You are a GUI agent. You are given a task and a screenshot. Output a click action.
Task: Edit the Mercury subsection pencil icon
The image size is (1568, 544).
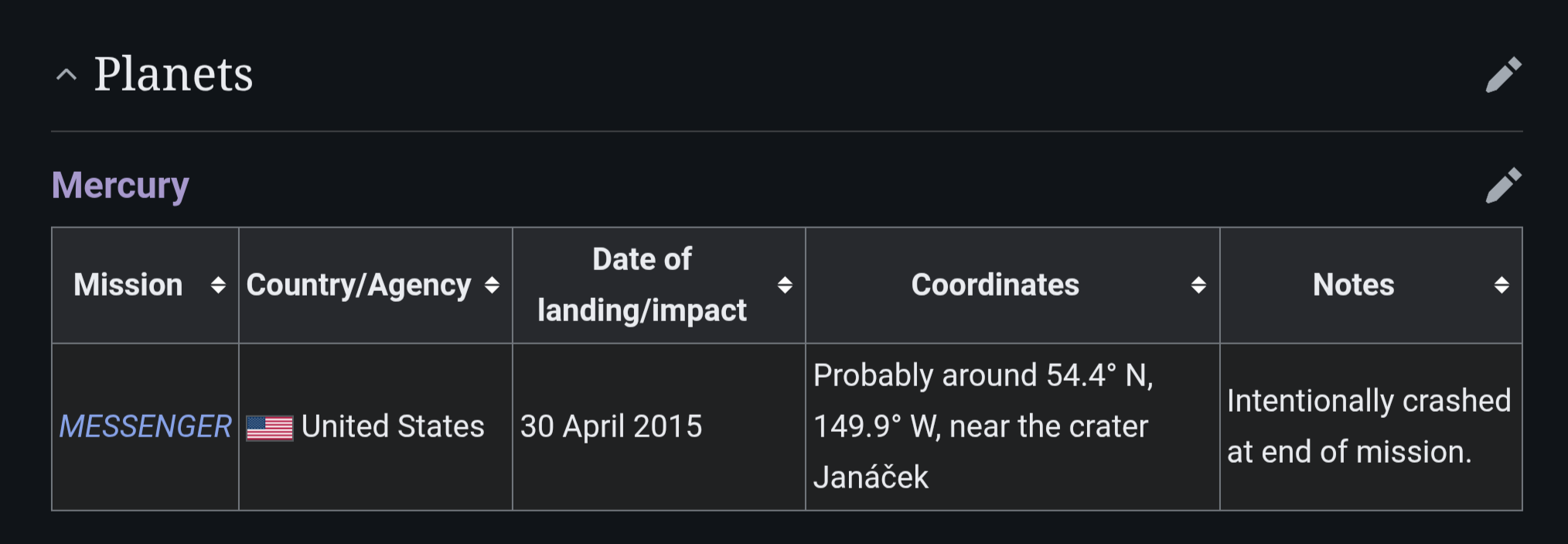click(1503, 186)
